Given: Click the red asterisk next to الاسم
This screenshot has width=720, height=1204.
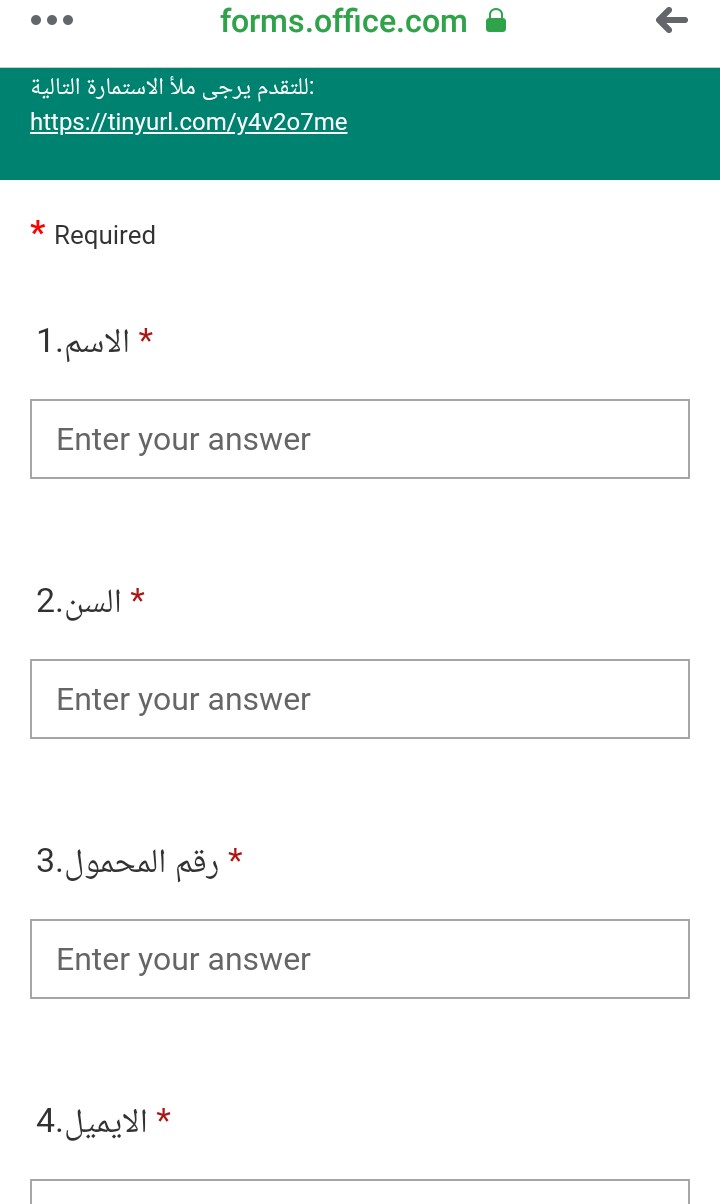Looking at the screenshot, I should pyautogui.click(x=146, y=337).
